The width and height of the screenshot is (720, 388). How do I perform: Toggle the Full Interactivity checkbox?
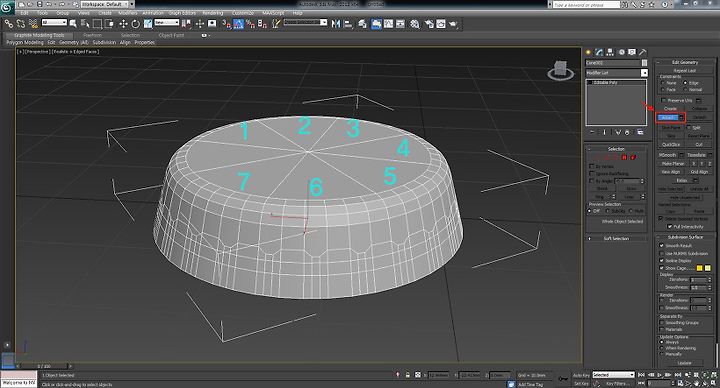(x=670, y=226)
